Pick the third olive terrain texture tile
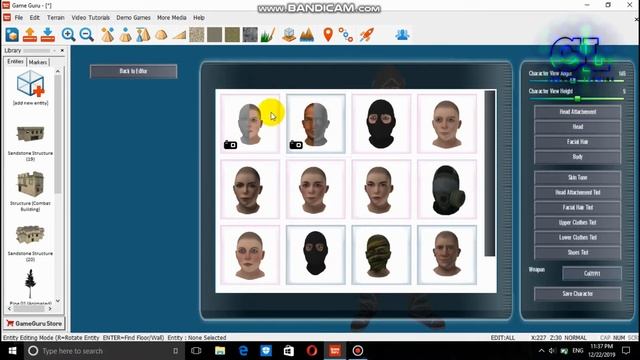 (232, 35)
